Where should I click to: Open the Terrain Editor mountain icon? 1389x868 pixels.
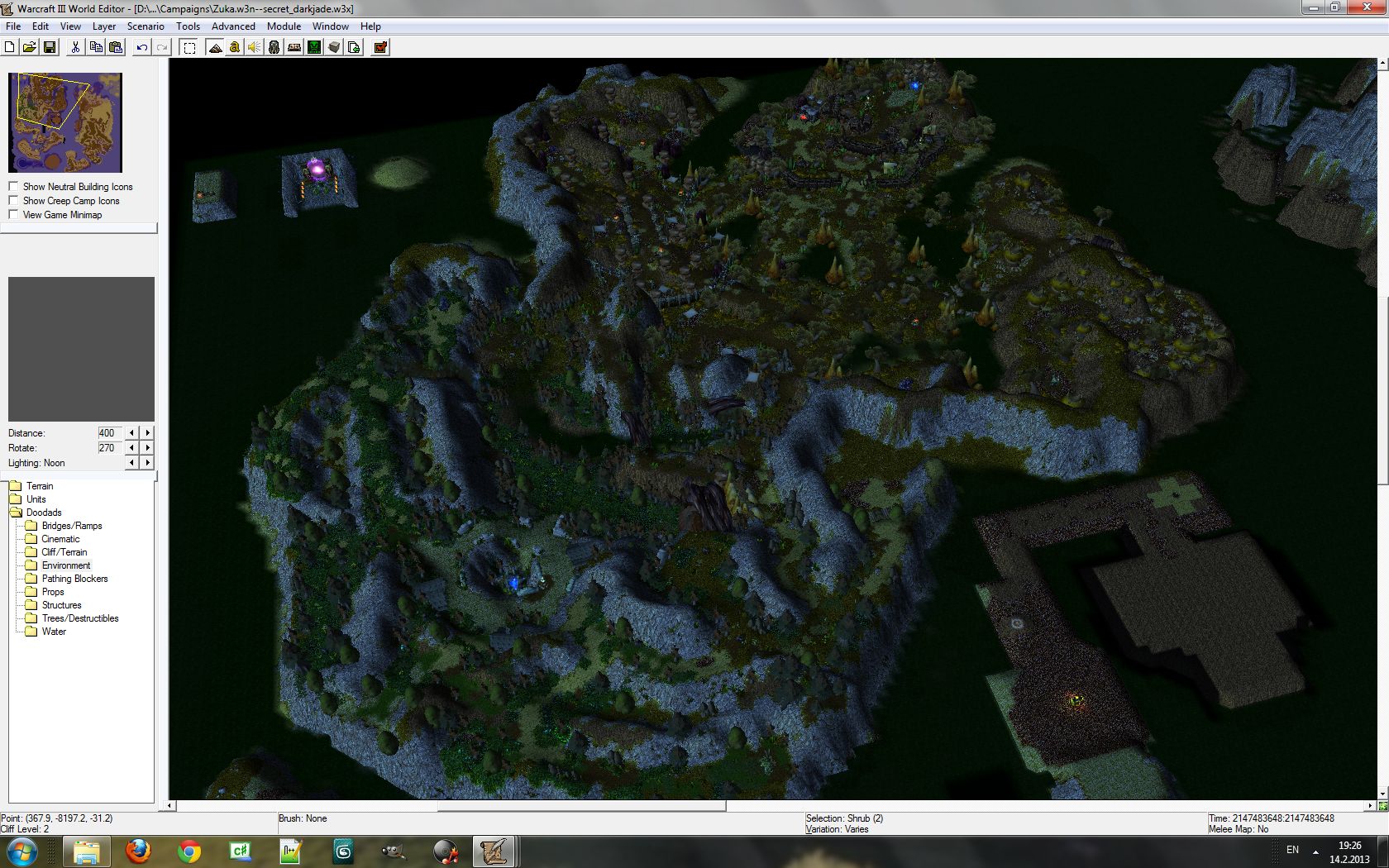pos(215,47)
